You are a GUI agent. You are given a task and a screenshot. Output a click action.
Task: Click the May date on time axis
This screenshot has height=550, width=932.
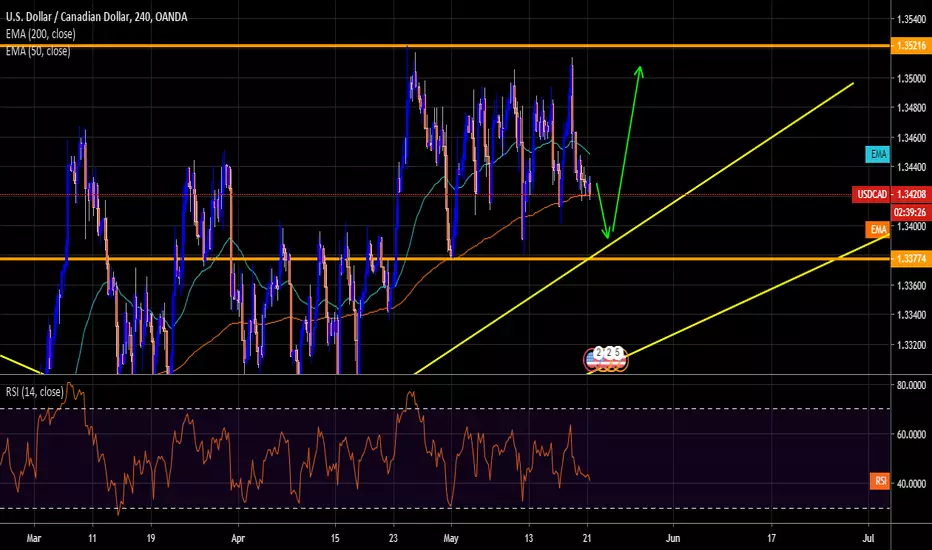tap(451, 538)
